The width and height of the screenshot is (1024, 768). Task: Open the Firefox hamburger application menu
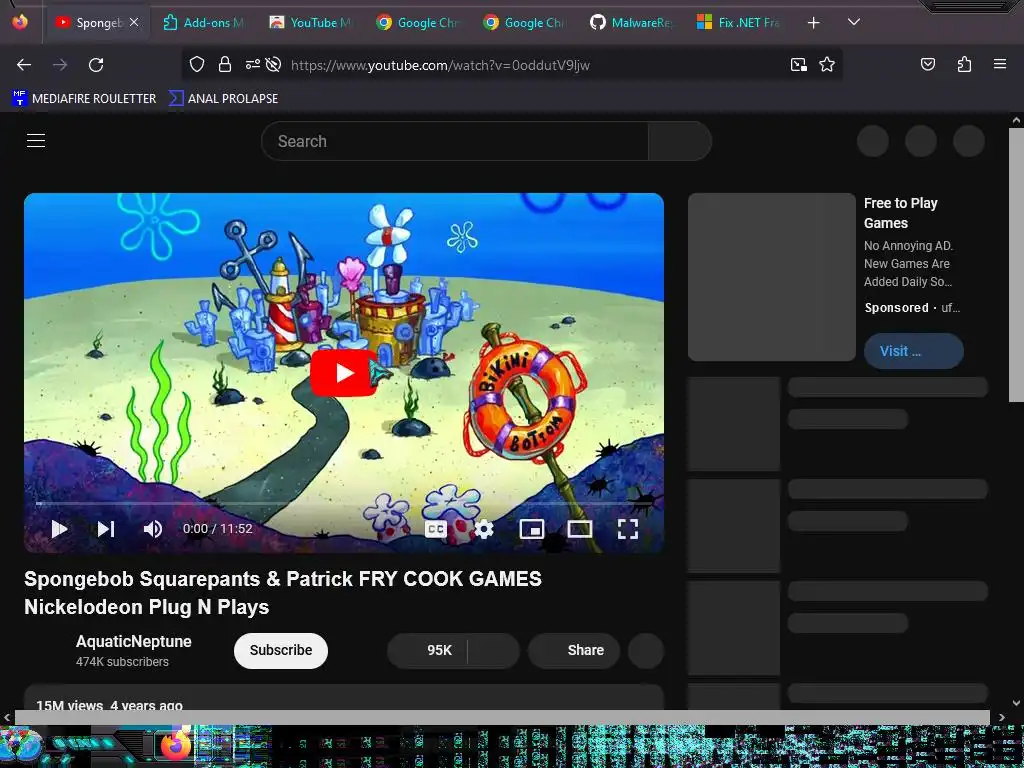pos(999,64)
